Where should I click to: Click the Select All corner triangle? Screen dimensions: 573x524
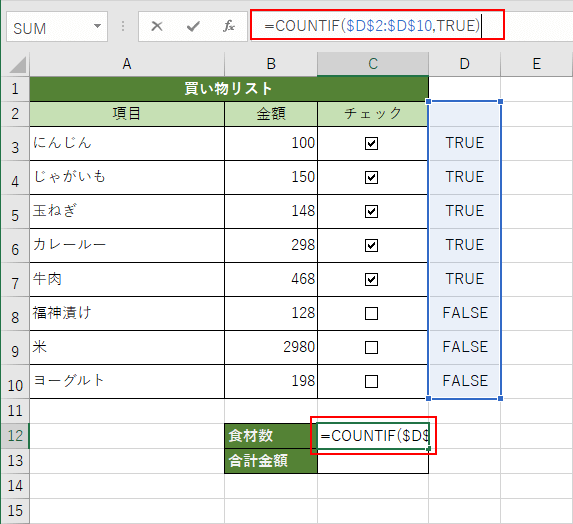pos(17,65)
